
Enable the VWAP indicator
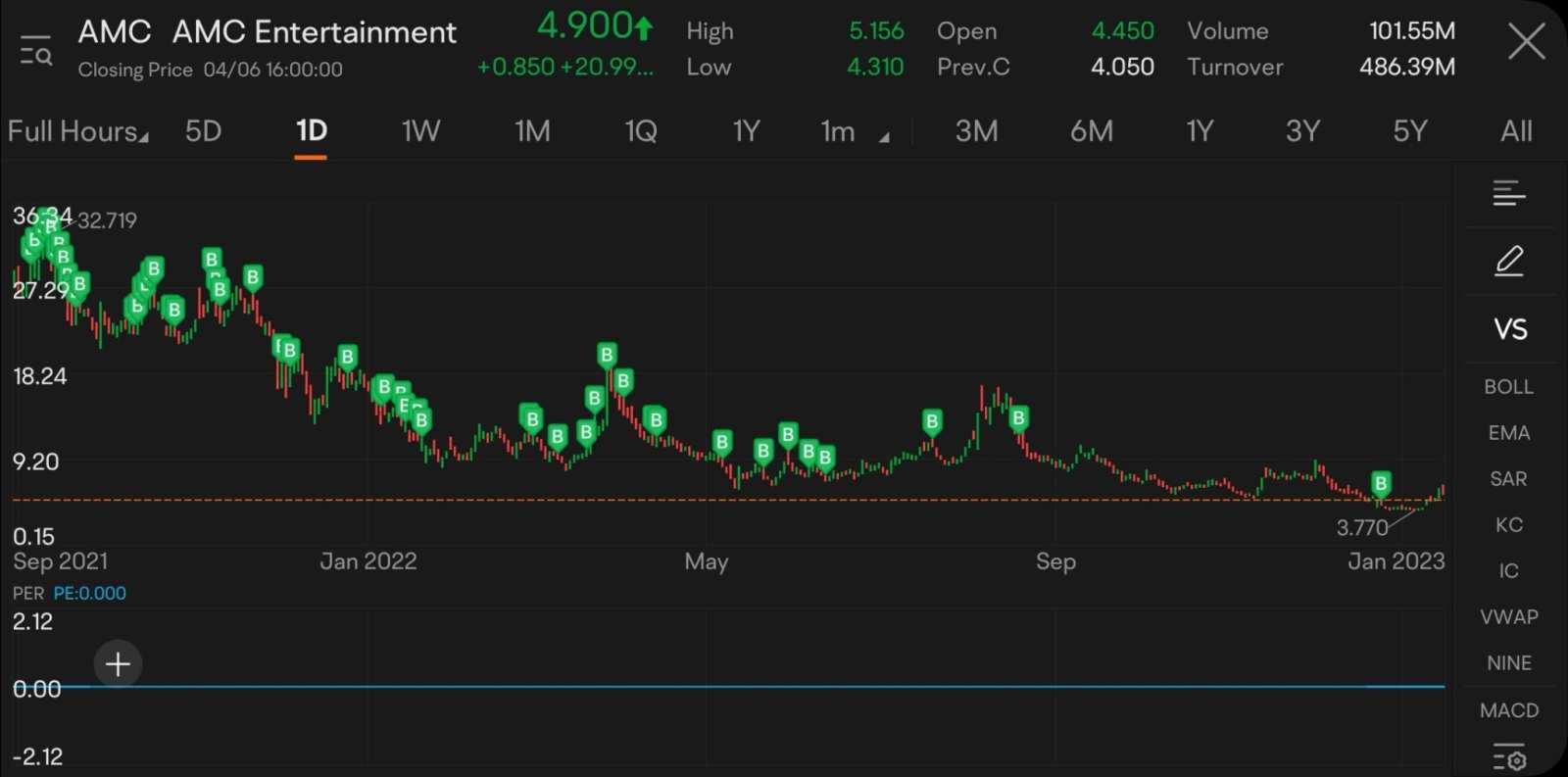tap(1509, 617)
